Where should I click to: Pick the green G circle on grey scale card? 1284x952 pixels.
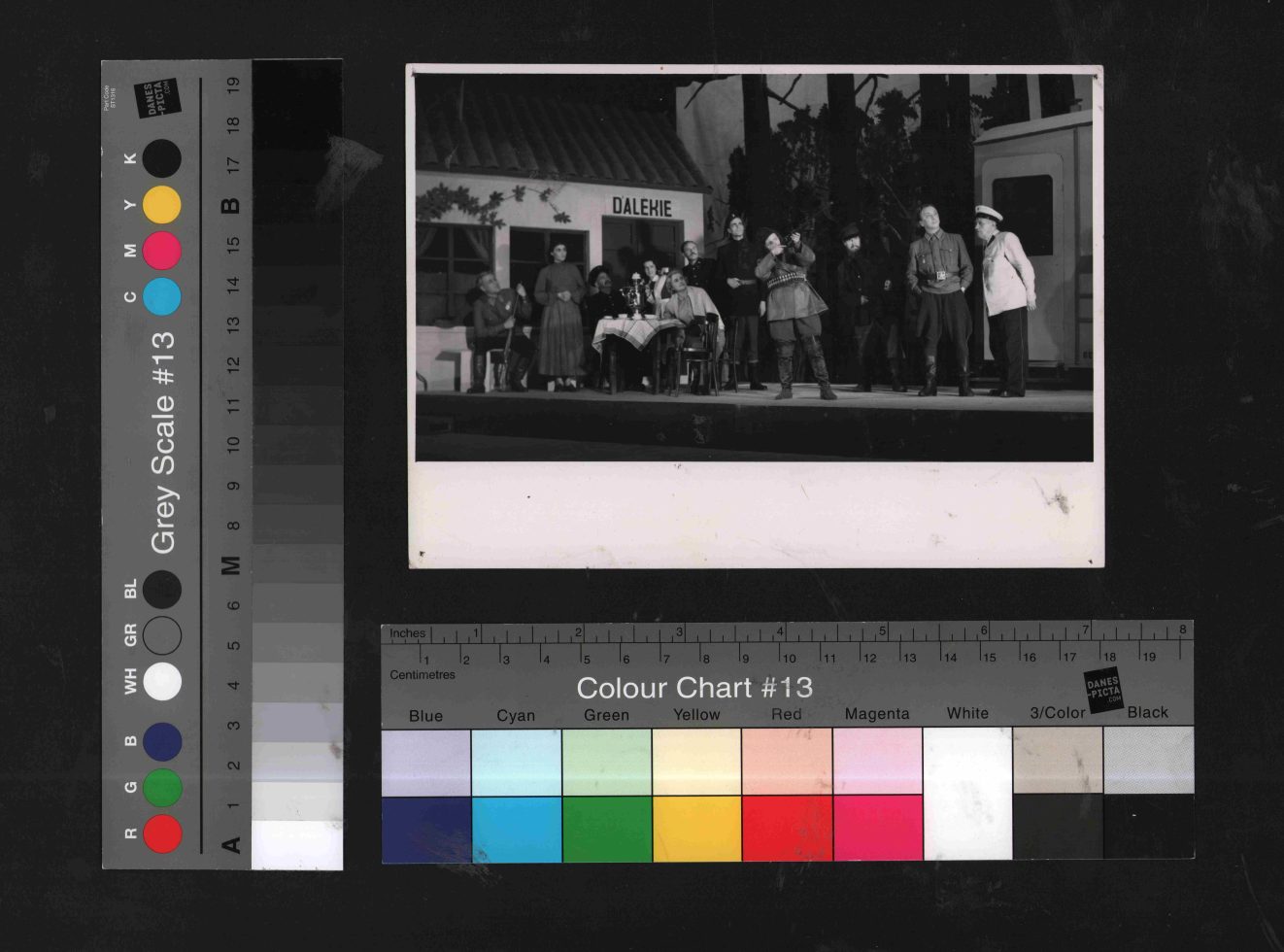162,787
